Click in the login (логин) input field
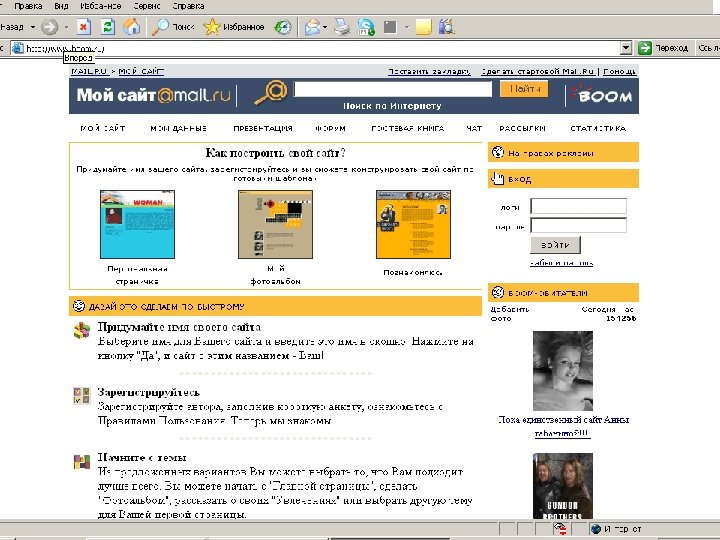 point(579,206)
